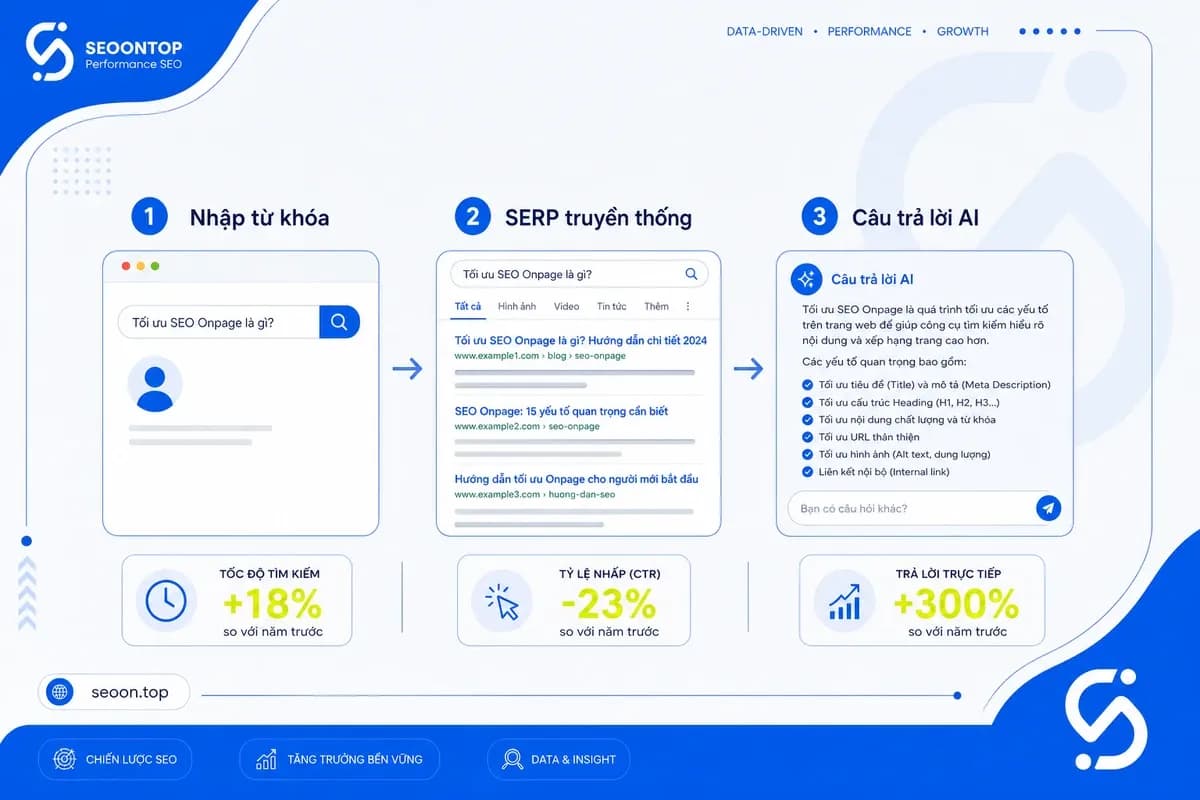This screenshot has height=800, width=1200.
Task: Expand the Thêm tab in the SERP panel
Action: pyautogui.click(x=656, y=306)
